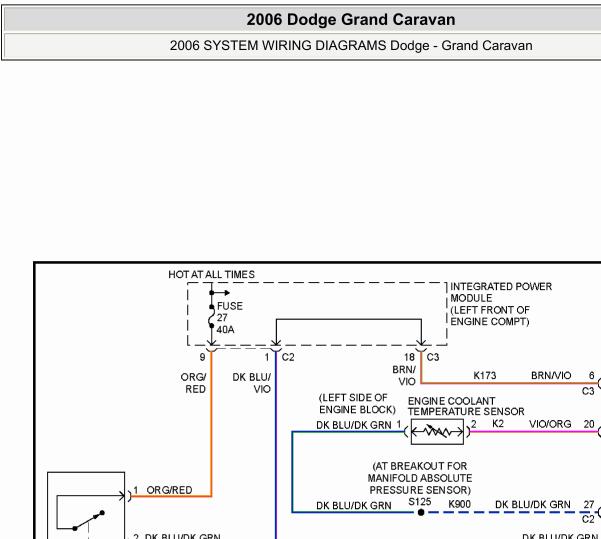
Task: Select the fuse symbol in the power module
Action: pyautogui.click(x=211, y=317)
